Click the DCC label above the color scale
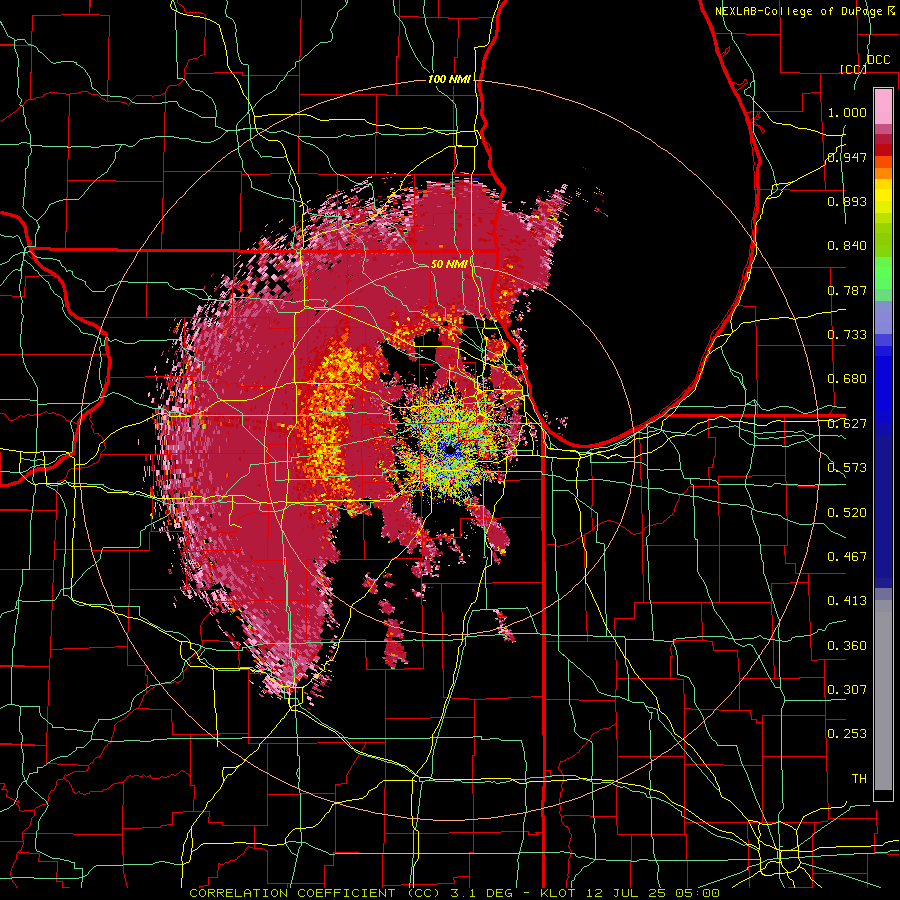The width and height of the screenshot is (900, 900). point(878,60)
